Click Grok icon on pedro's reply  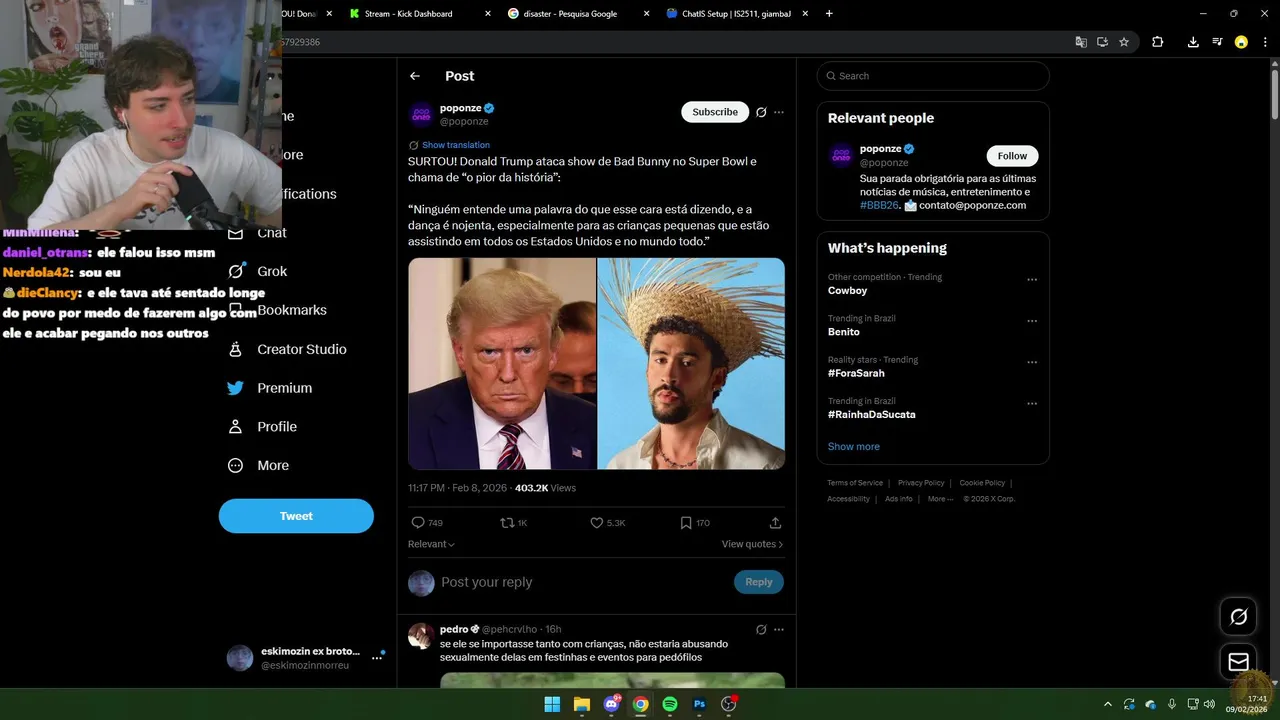(x=761, y=630)
